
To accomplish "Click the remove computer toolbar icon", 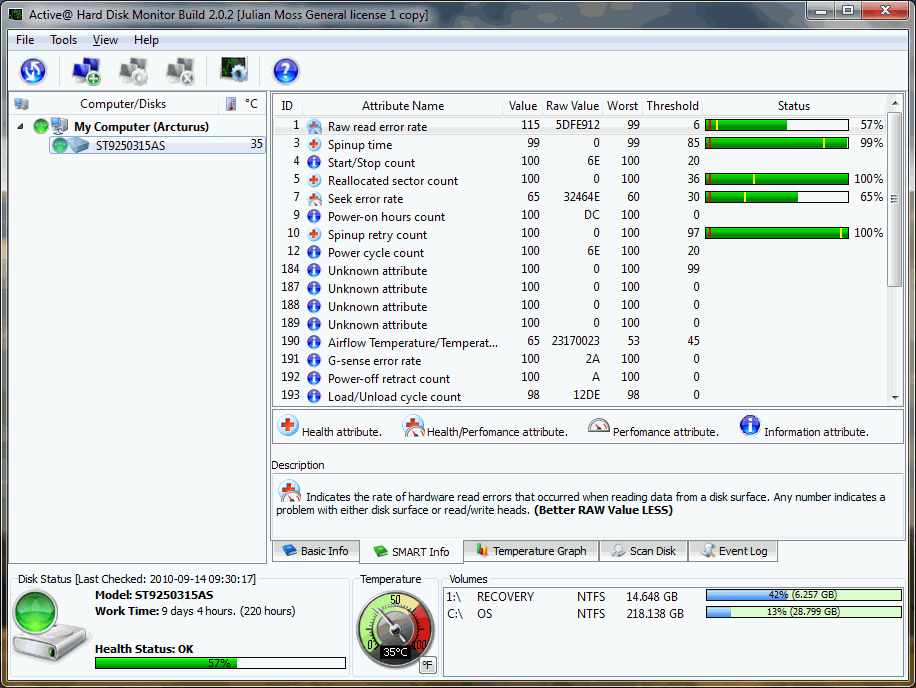I will tap(179, 71).
